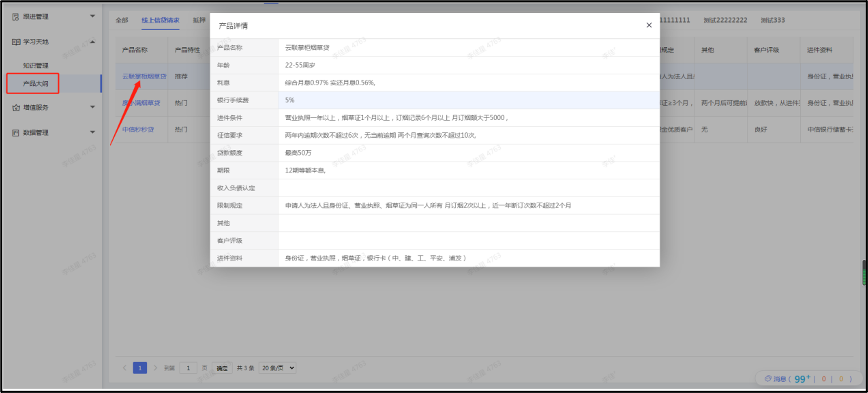The image size is (868, 393).
Task: Click the 数据管理 sidebar icon
Action: click(16, 133)
